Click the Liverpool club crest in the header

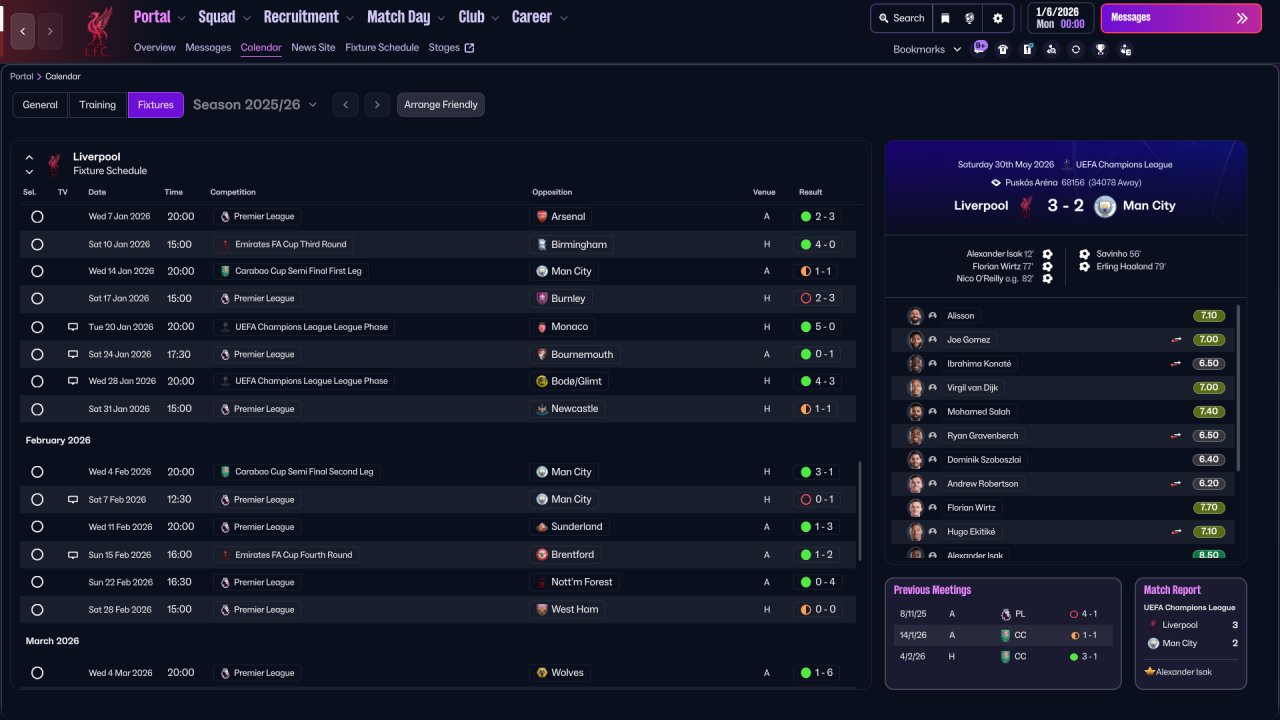(97, 30)
